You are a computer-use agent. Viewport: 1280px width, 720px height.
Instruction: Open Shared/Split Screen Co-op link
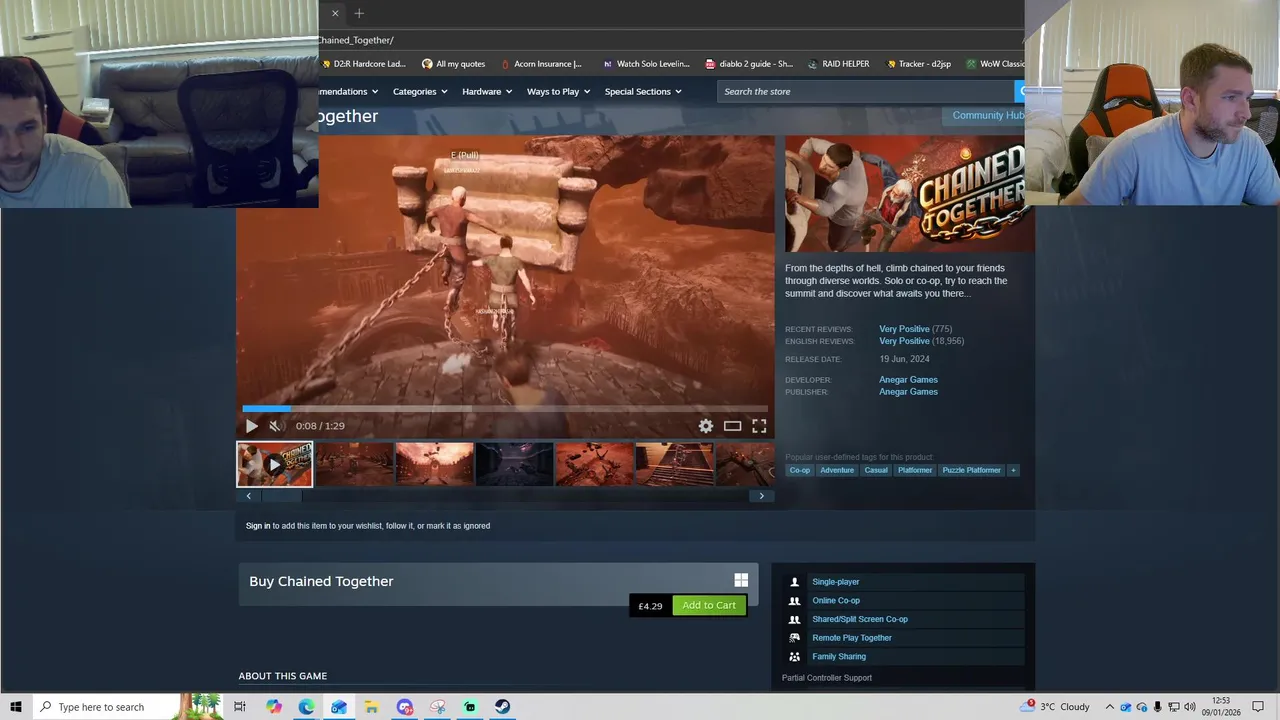tap(860, 619)
